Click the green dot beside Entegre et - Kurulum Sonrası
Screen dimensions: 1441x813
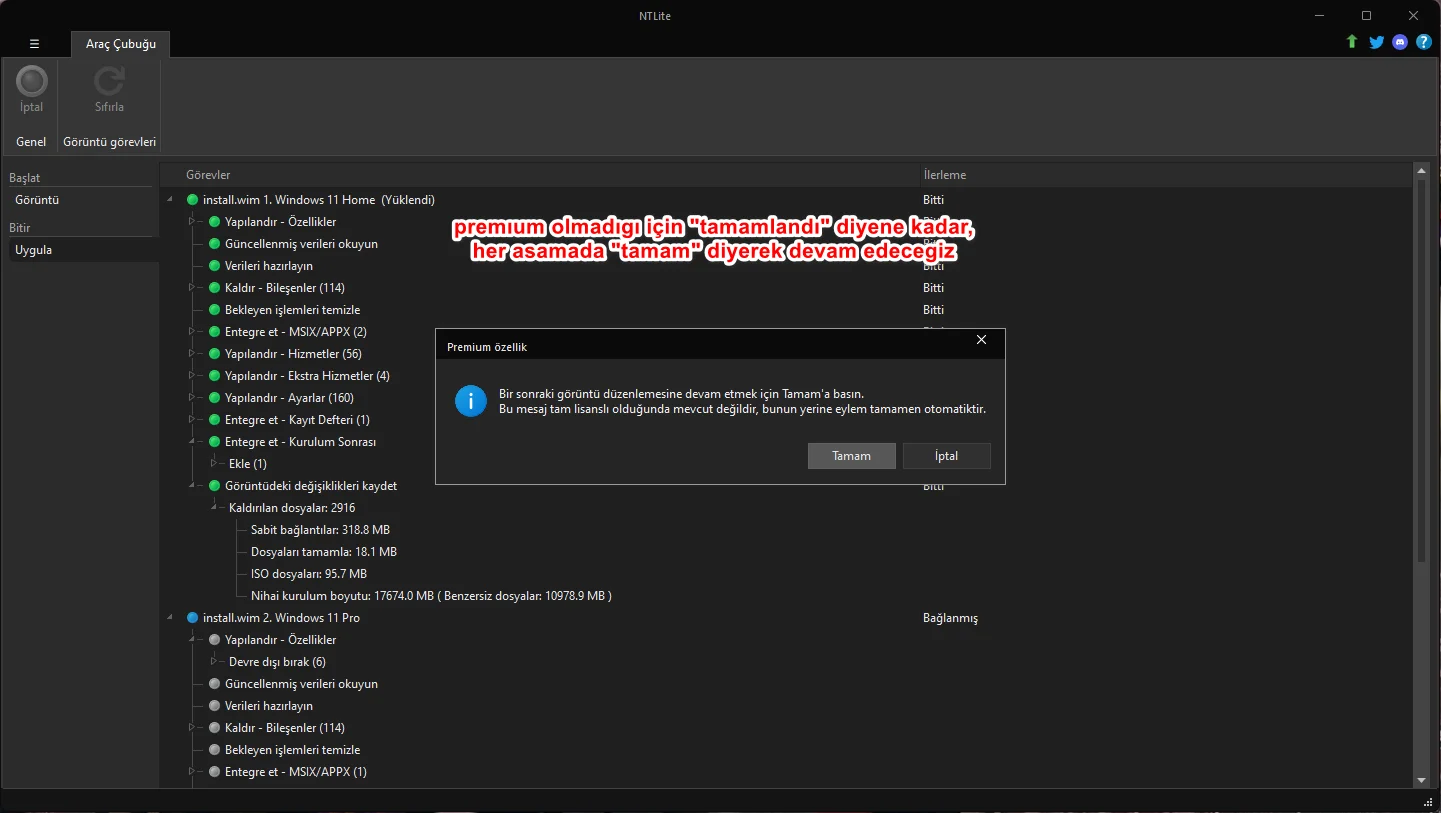(214, 442)
